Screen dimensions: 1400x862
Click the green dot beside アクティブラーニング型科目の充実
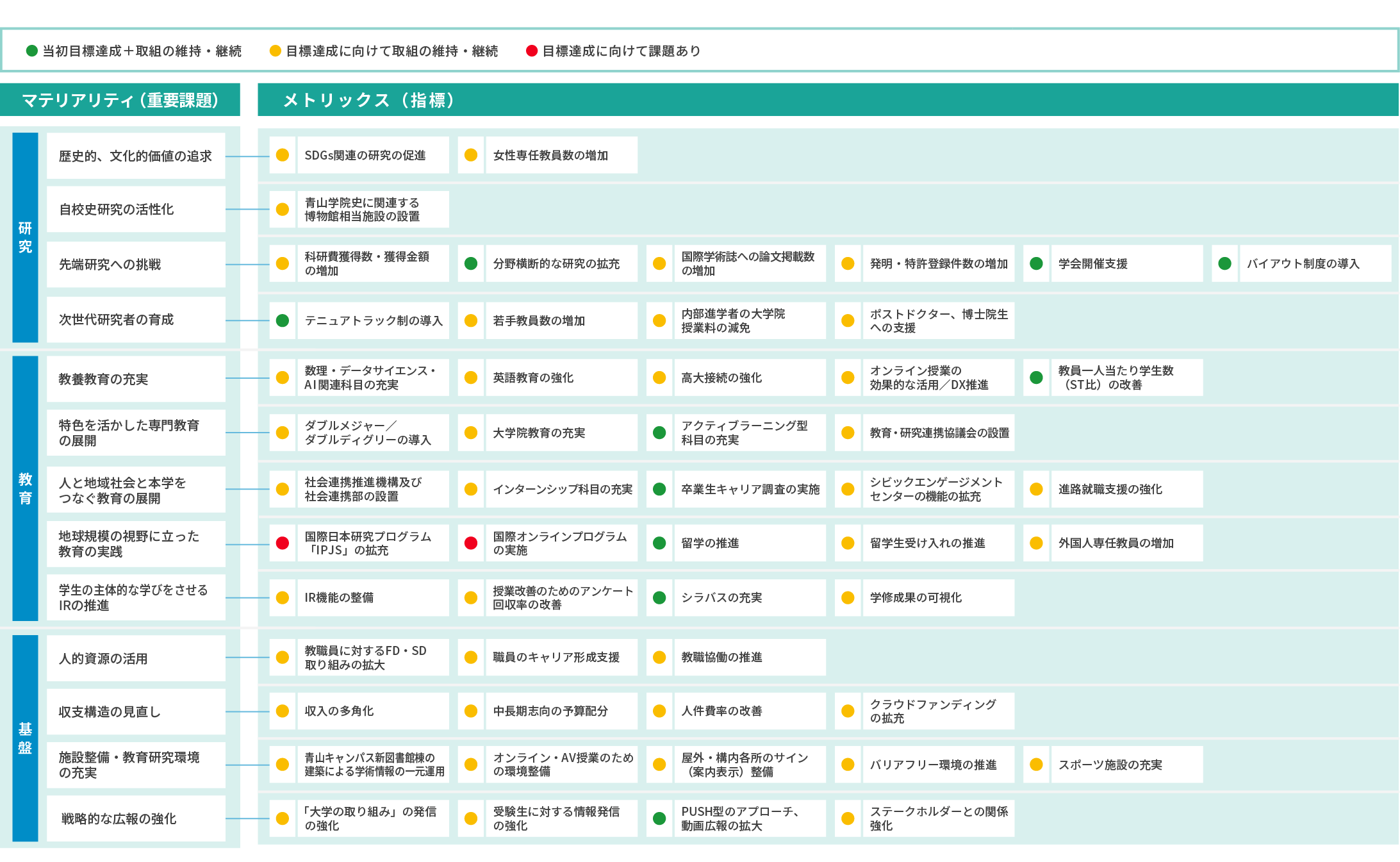(659, 433)
